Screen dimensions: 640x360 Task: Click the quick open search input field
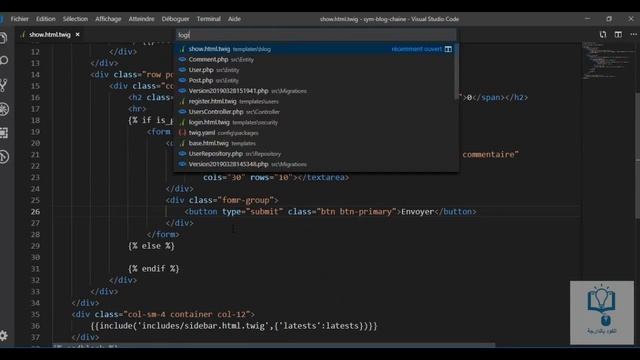coord(316,35)
